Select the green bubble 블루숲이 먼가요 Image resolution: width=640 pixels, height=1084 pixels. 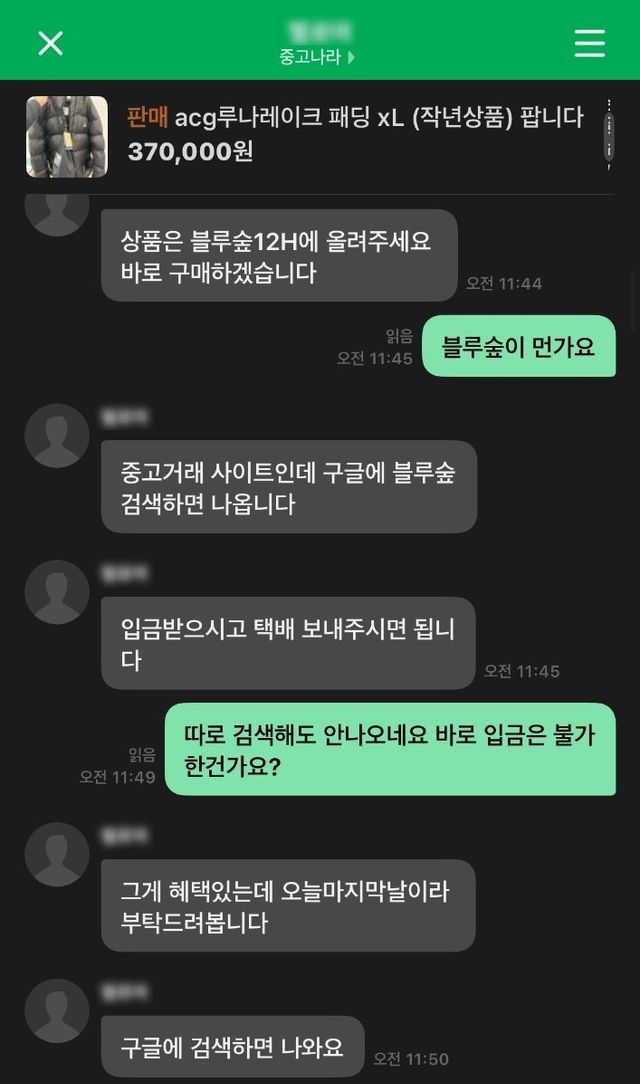pyautogui.click(x=518, y=346)
